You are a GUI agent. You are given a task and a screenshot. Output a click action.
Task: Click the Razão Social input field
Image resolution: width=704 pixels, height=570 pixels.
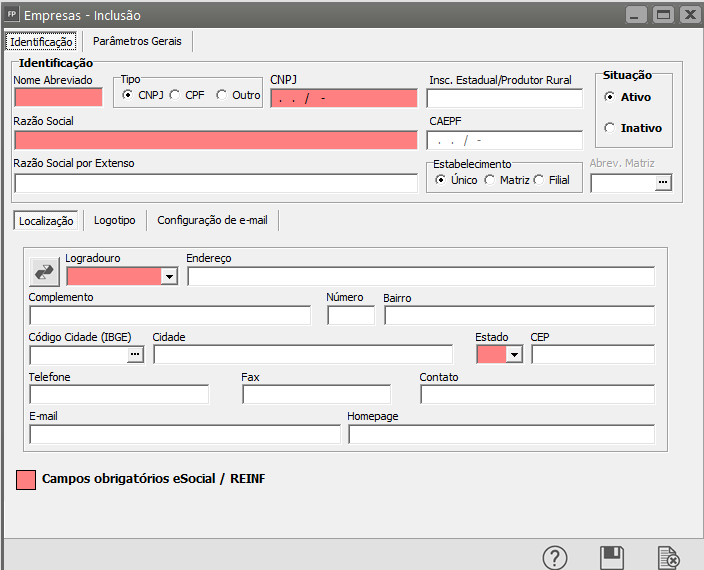[215, 140]
